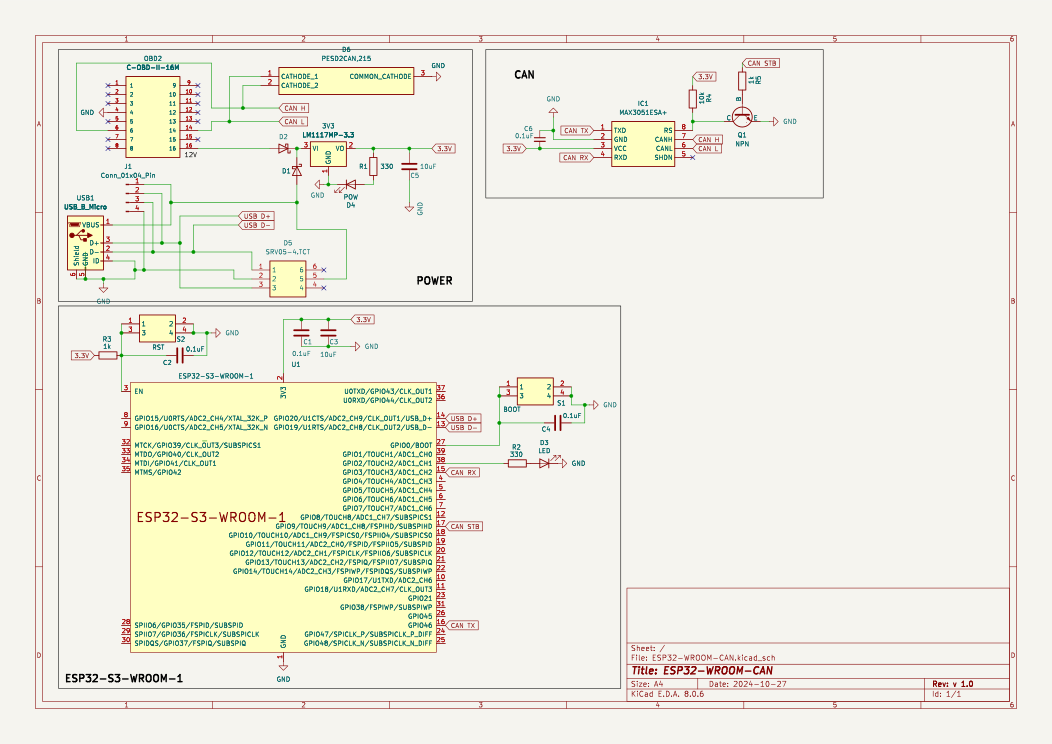Click the POWER section heading
The width and height of the screenshot is (1052, 744).
click(434, 280)
